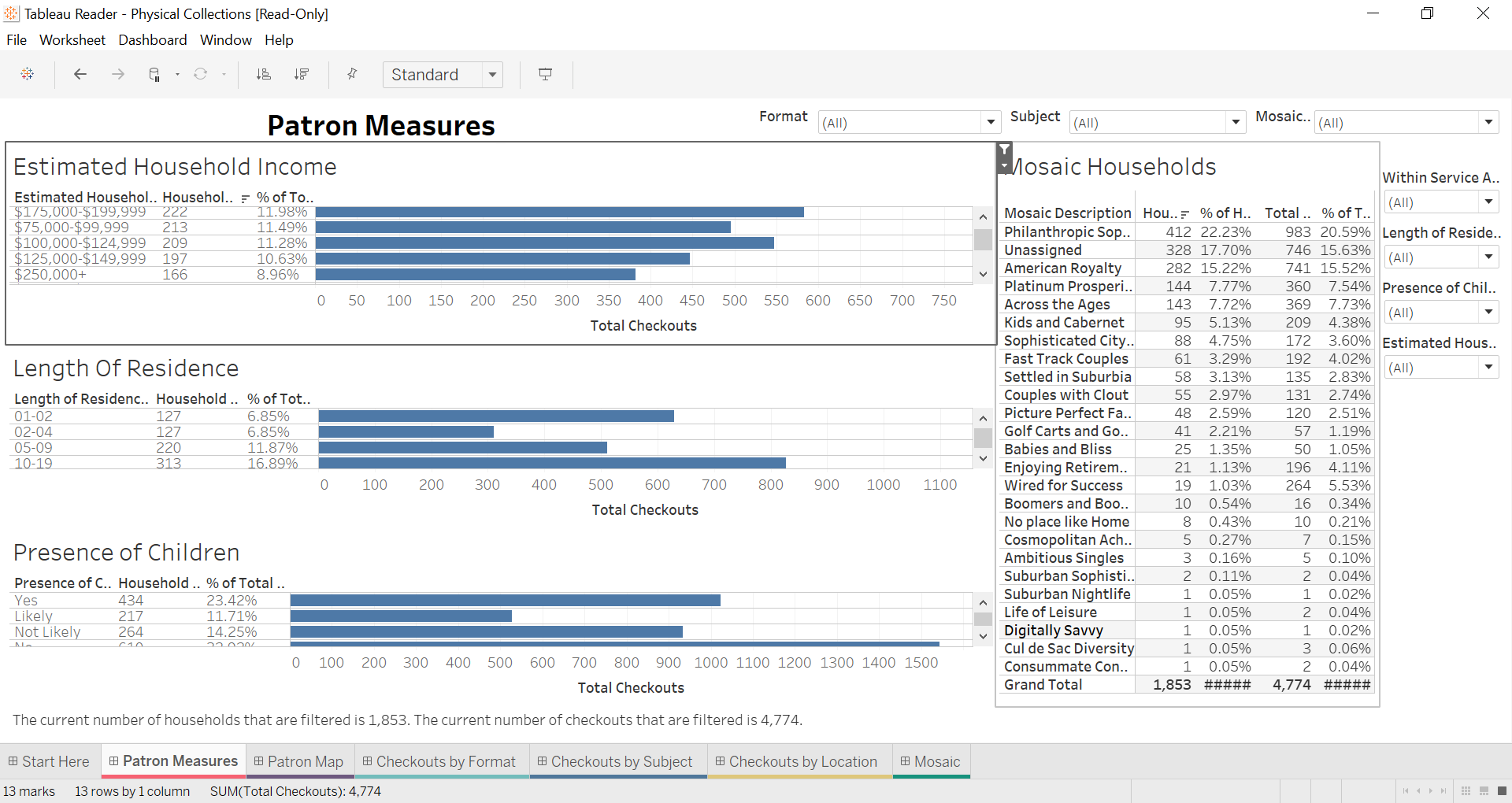
Task: Click the filter funnel icon on Mosaic Households
Action: [x=1004, y=150]
